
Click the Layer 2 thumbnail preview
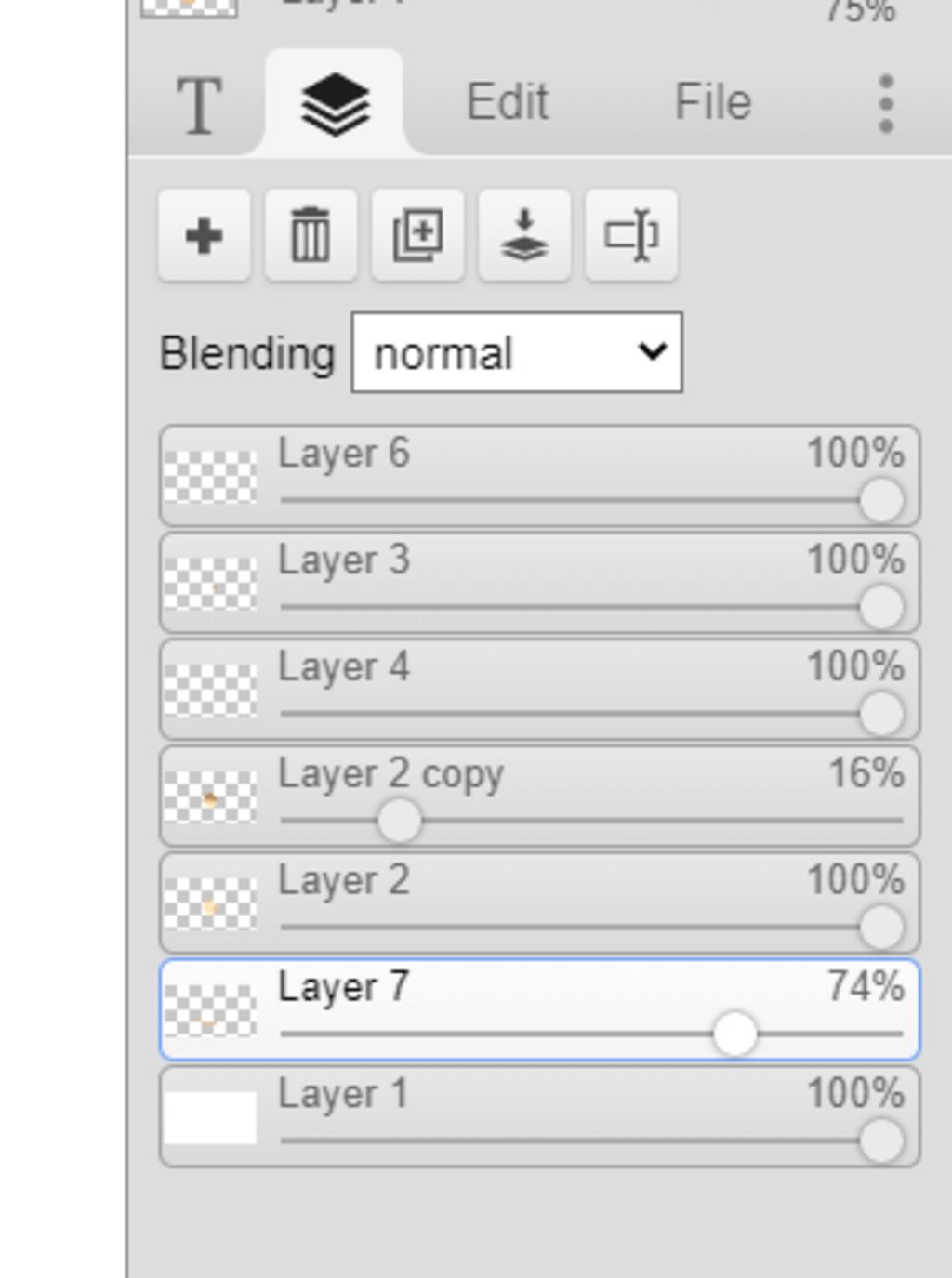(210, 903)
